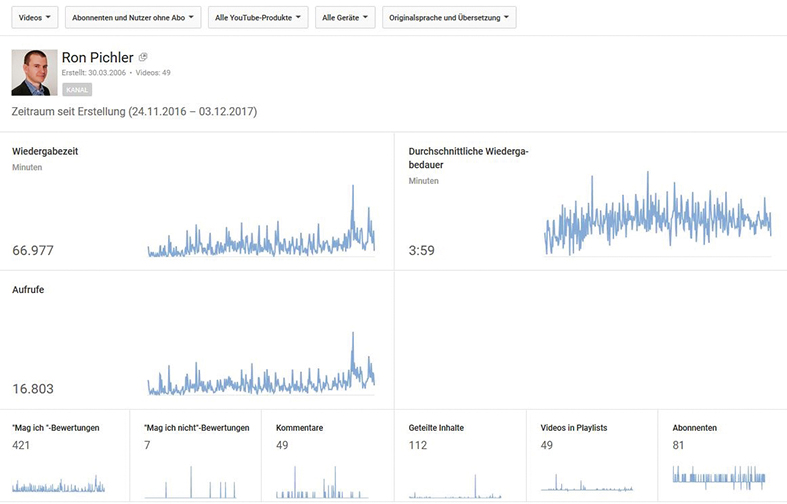Open the Kommentare stats
787x504 pixels.
tap(299, 428)
